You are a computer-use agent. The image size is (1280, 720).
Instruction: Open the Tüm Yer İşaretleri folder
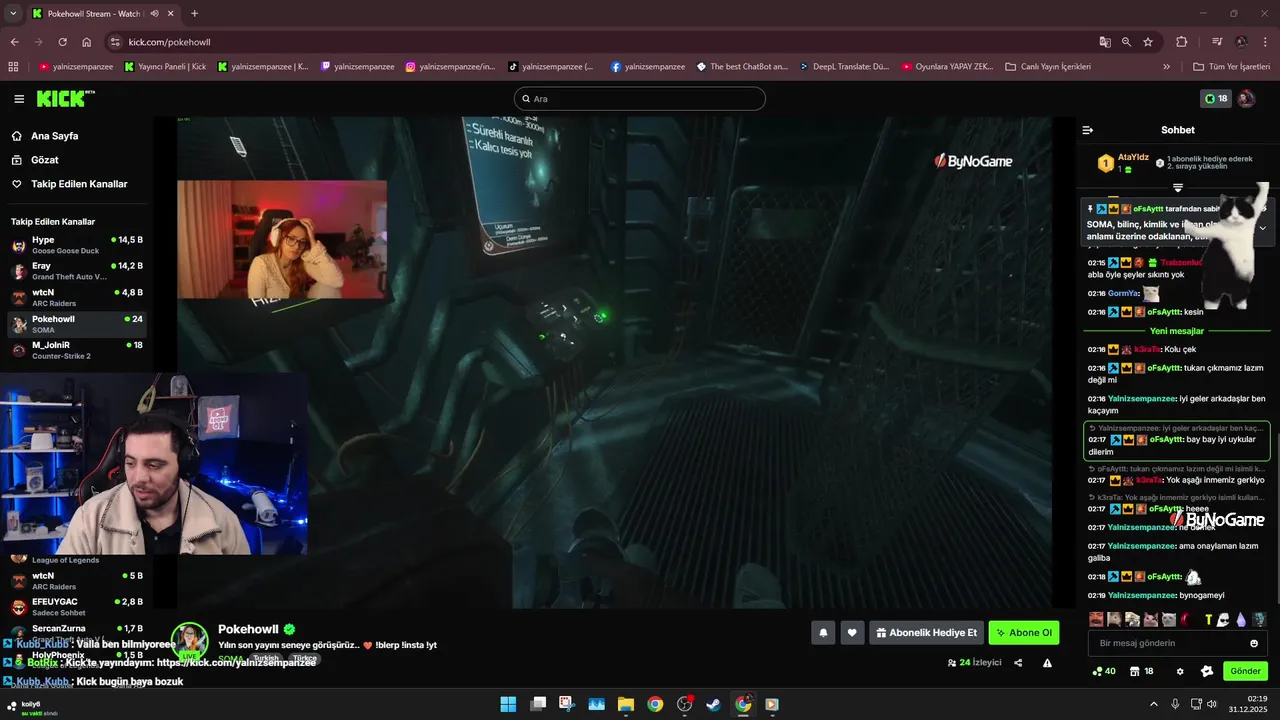pyautogui.click(x=1232, y=67)
